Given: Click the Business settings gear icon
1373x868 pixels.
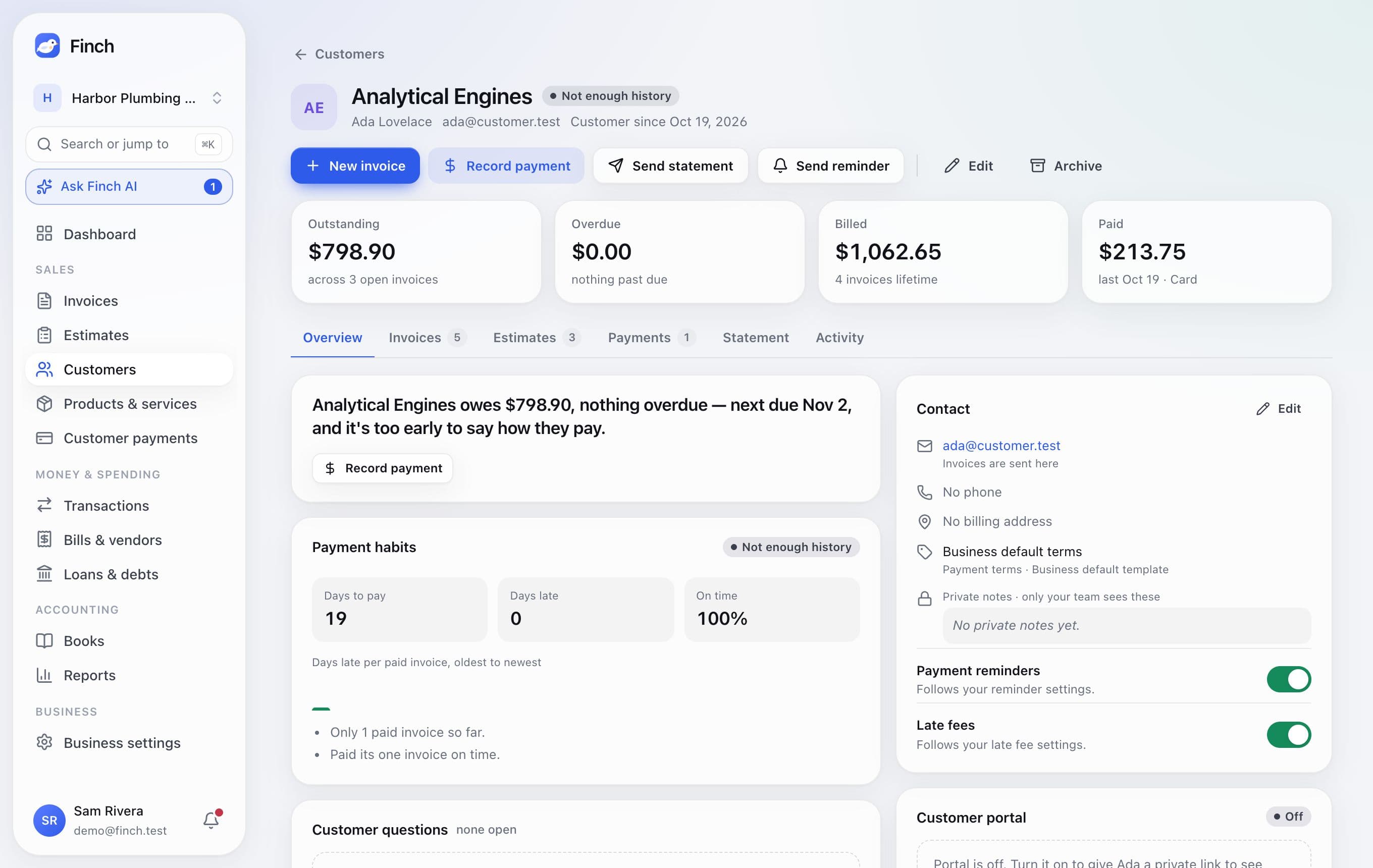Looking at the screenshot, I should (x=44, y=742).
